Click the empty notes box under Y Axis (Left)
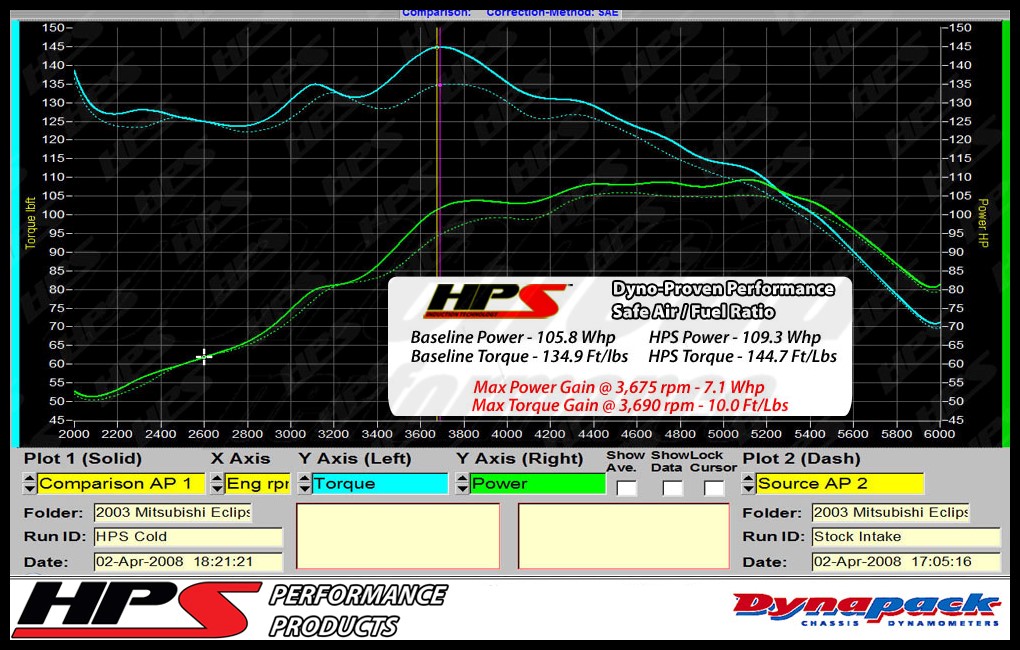Viewport: 1020px width, 650px height. [x=398, y=536]
